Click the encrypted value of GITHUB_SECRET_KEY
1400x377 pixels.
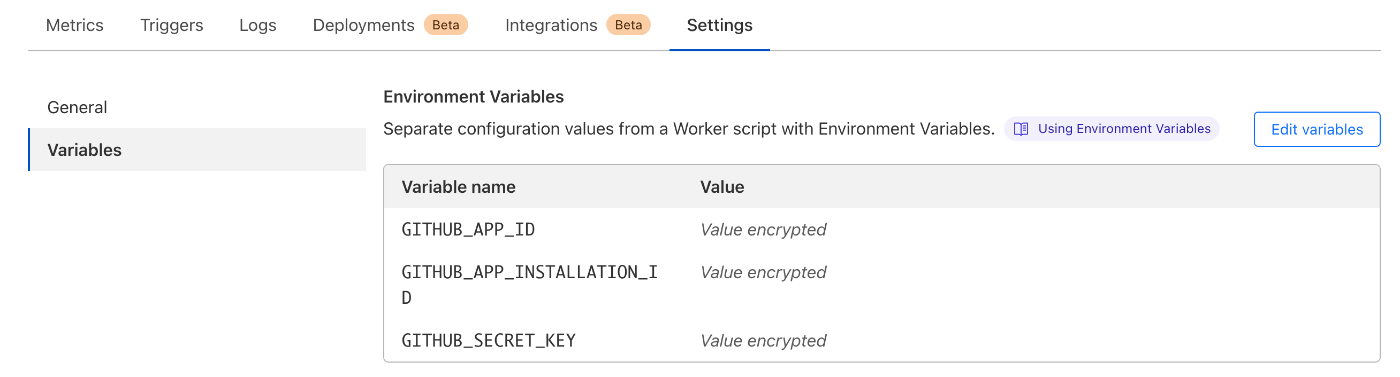tap(763, 340)
